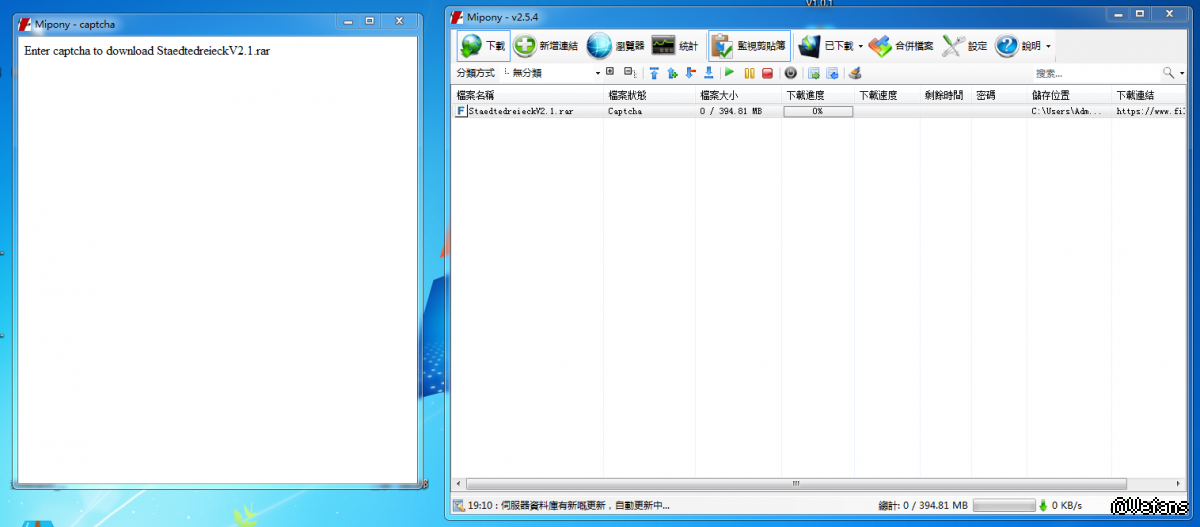Click the 19:10 server update status message
The width and height of the screenshot is (1200, 527).
pyautogui.click(x=568, y=506)
